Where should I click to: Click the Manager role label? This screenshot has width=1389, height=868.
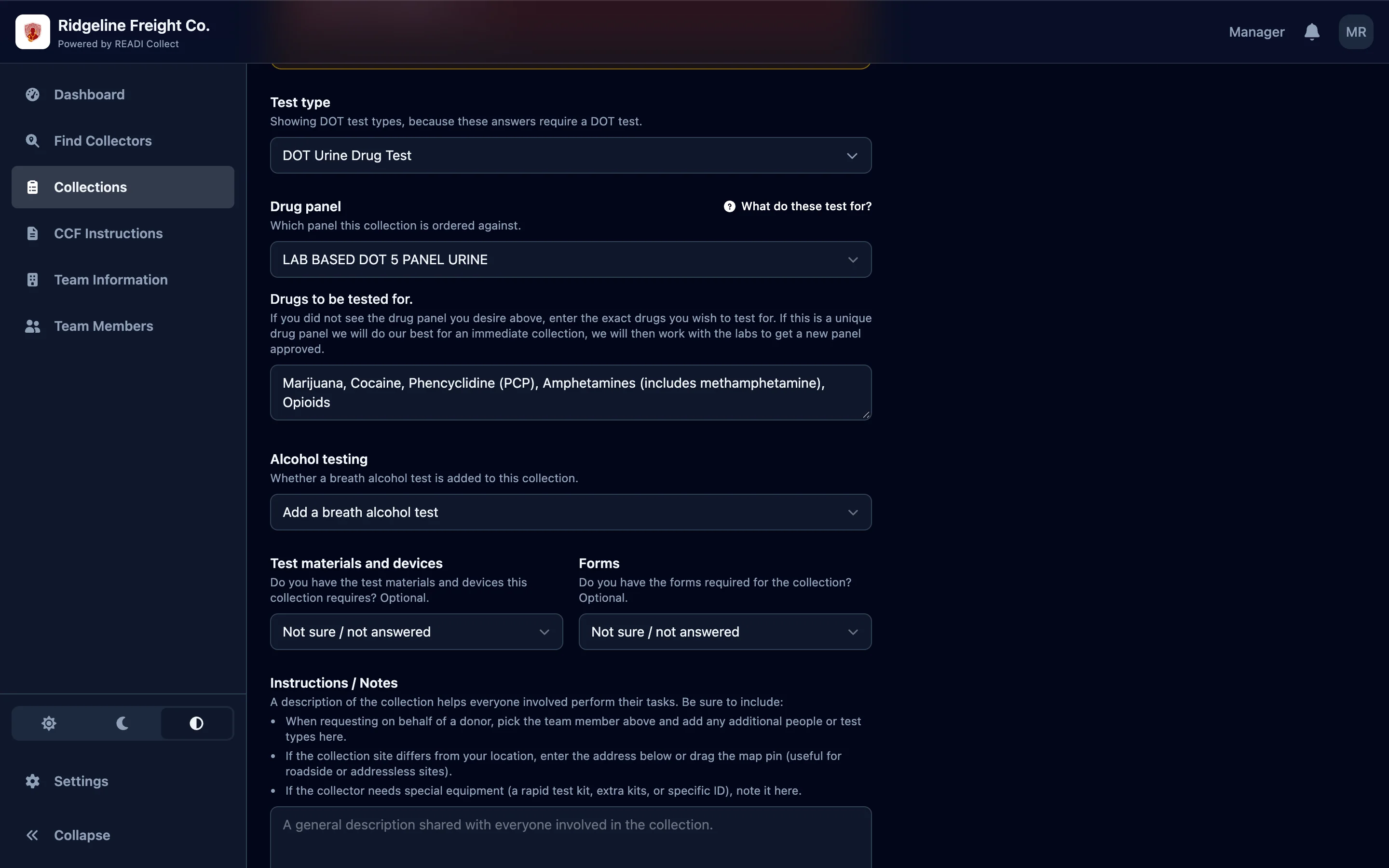[x=1256, y=32]
